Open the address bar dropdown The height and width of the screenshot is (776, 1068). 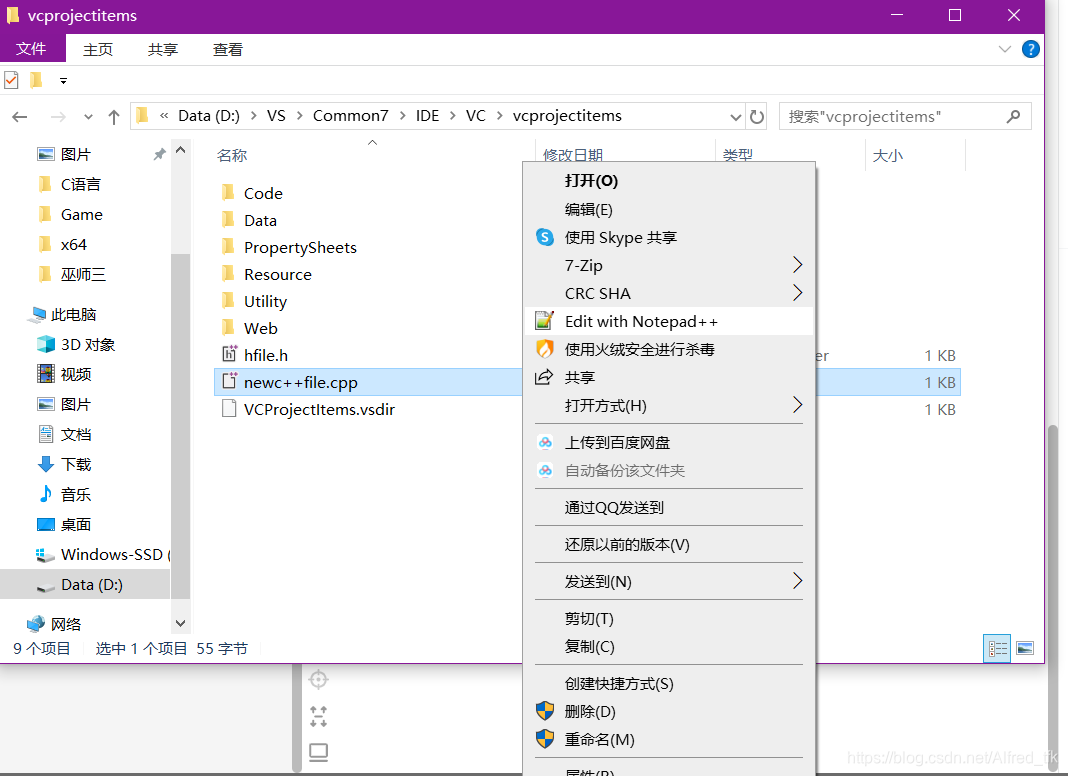[736, 115]
